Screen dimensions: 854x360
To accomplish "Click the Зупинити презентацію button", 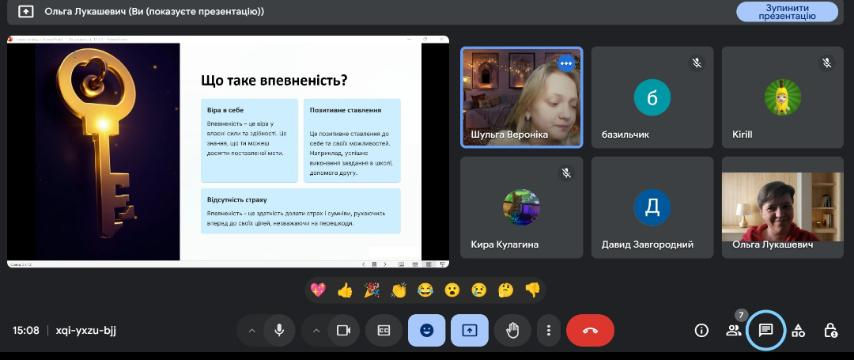I will pyautogui.click(x=787, y=12).
